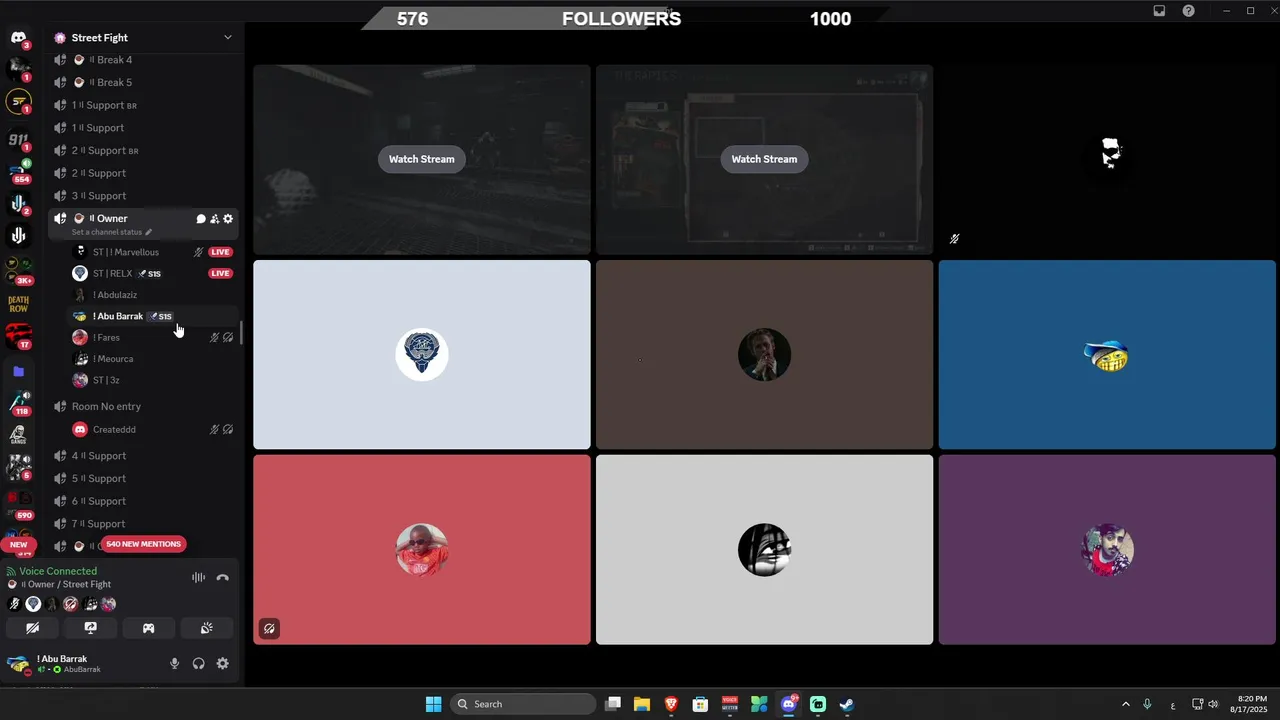Open Task View from the taskbar
1280x720 pixels.
point(613,704)
